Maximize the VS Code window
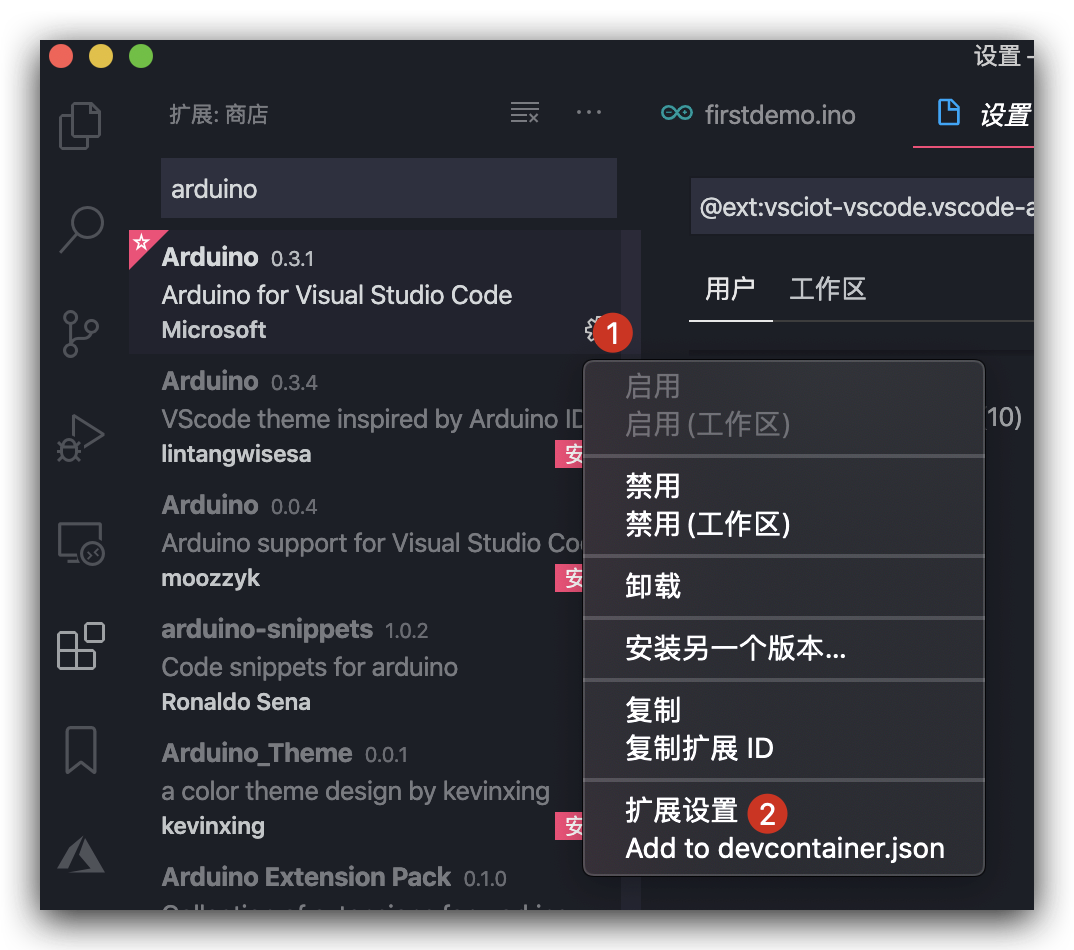The image size is (1074, 950). 141,56
